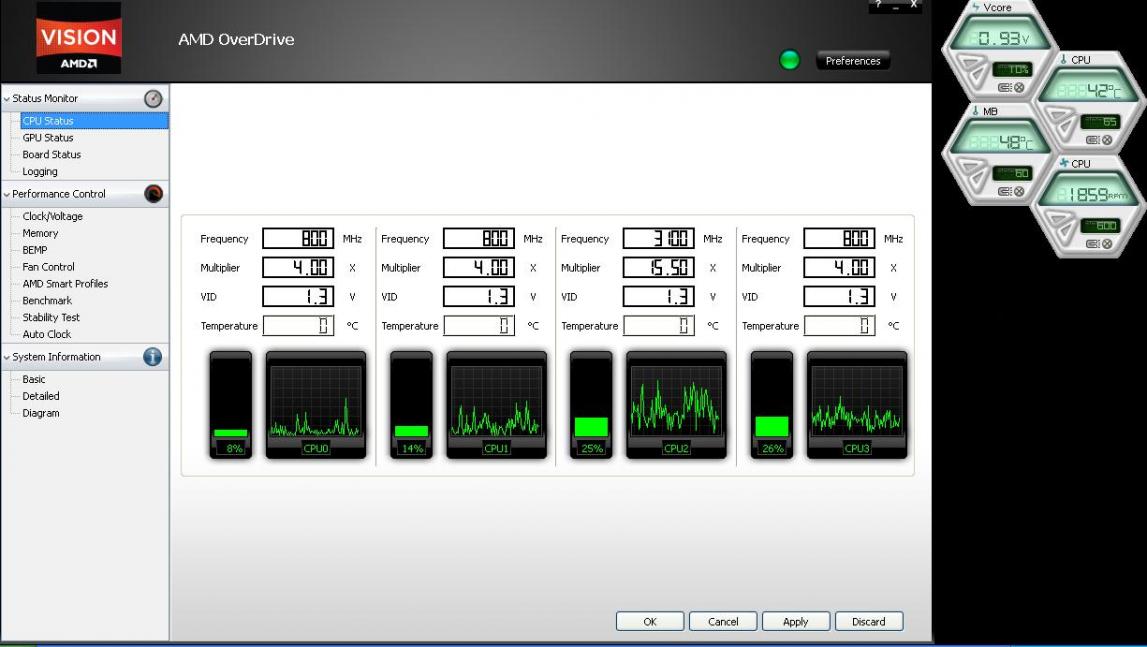Click small panel icon on CPU temperature widget
This screenshot has width=1147, height=647.
(1092, 140)
